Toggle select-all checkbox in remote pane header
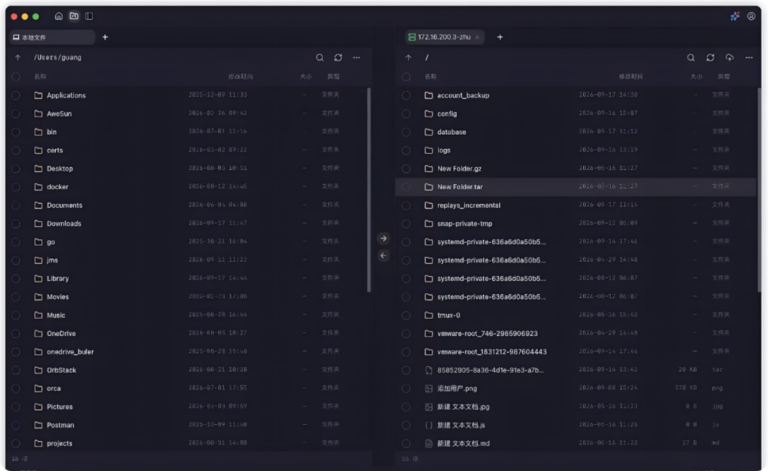The height and width of the screenshot is (471, 768). click(x=406, y=77)
